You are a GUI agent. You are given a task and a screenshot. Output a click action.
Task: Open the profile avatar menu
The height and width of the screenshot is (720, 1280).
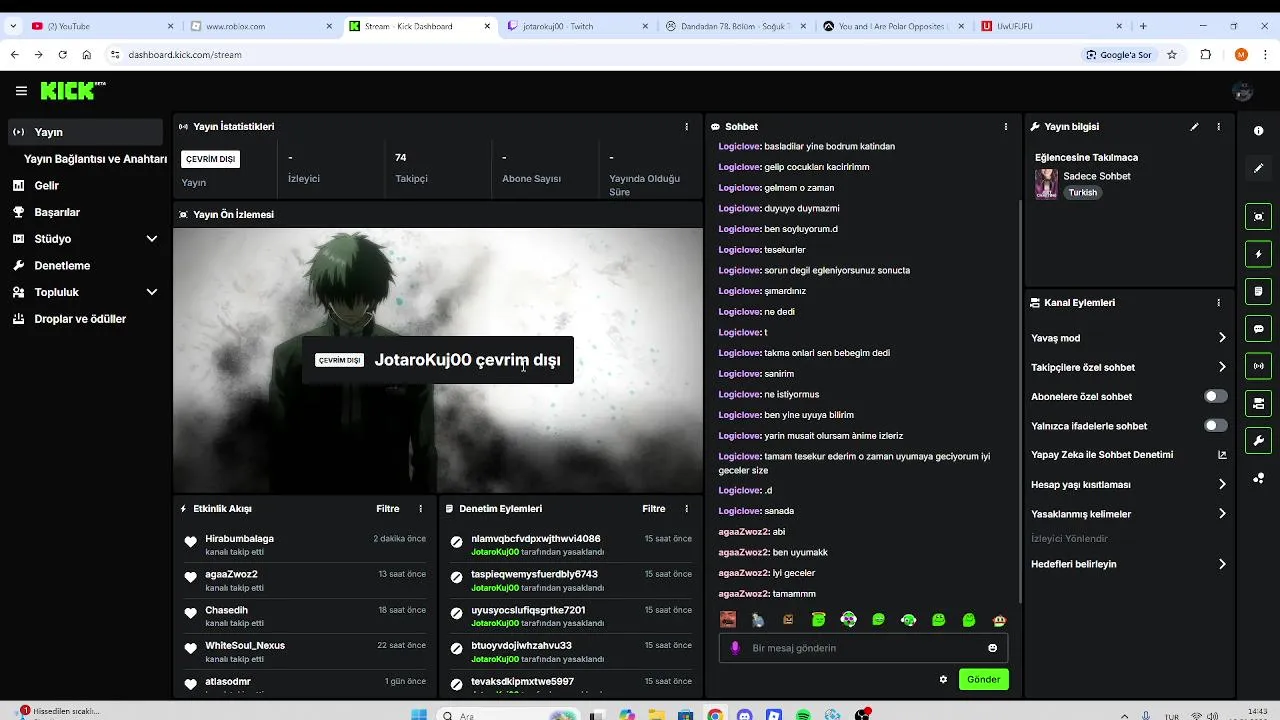click(x=1243, y=91)
